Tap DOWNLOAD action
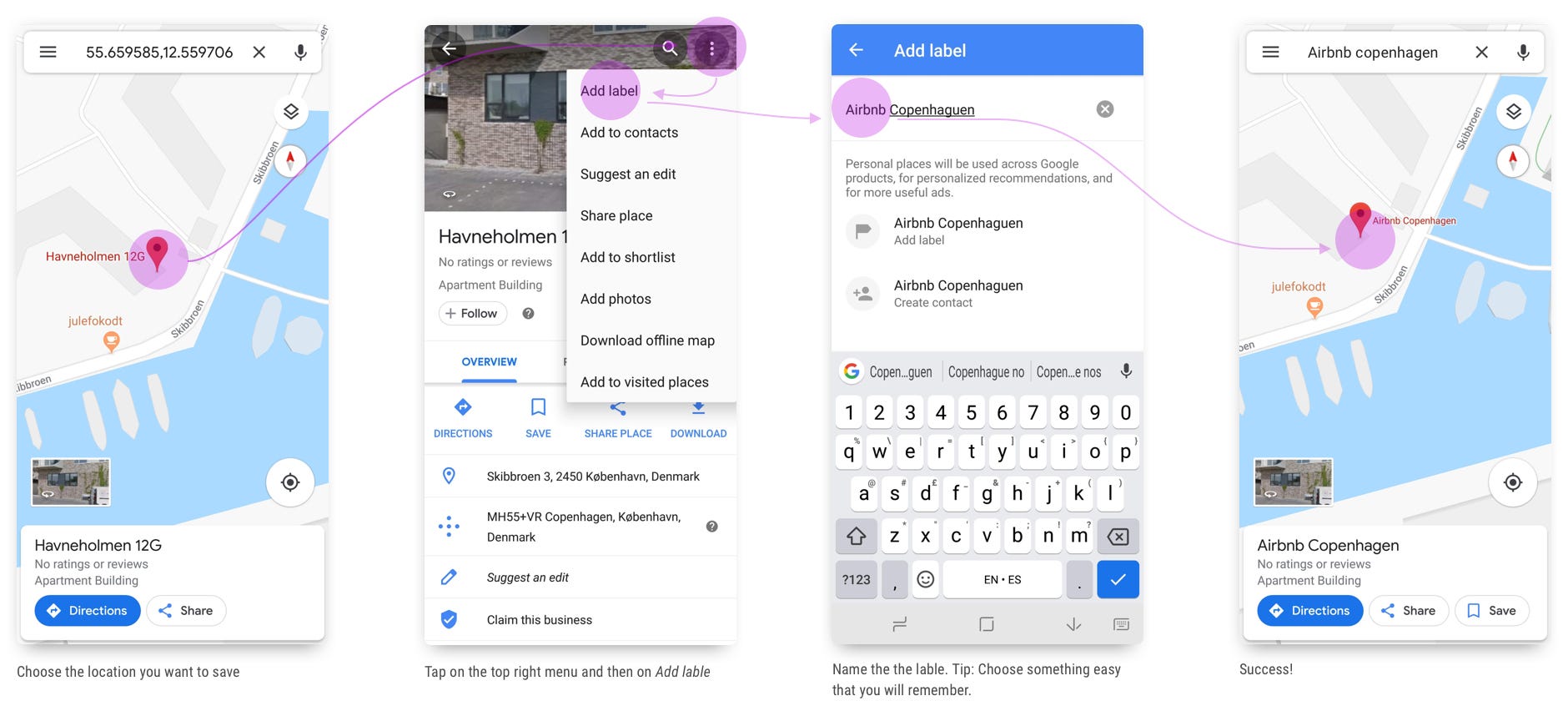Screen dimensions: 1568x701 [x=699, y=418]
